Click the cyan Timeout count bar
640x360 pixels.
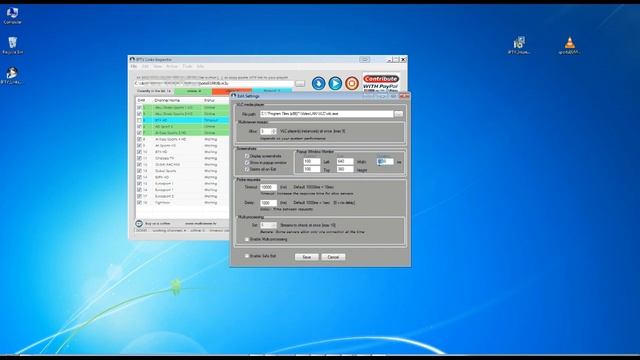tap(272, 91)
